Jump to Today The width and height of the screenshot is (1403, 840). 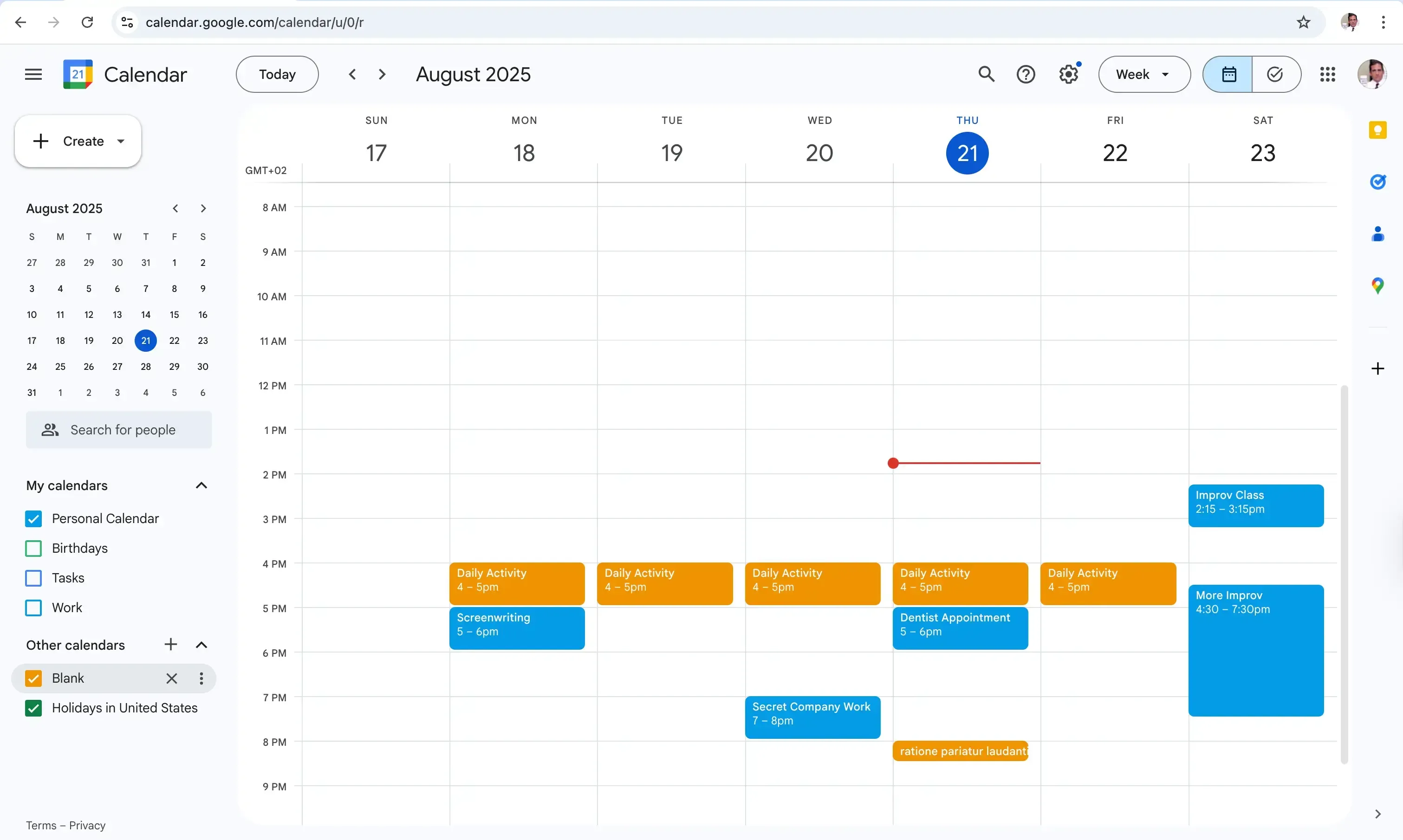(277, 74)
